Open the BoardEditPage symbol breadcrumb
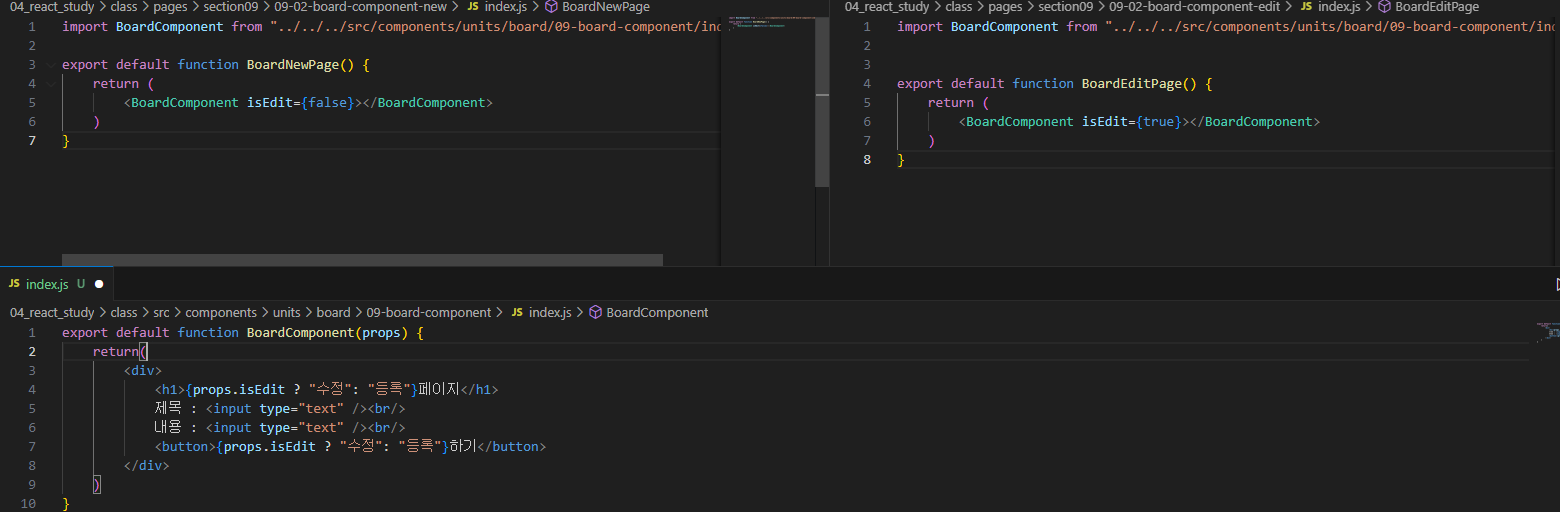1560x512 pixels. (x=1437, y=7)
